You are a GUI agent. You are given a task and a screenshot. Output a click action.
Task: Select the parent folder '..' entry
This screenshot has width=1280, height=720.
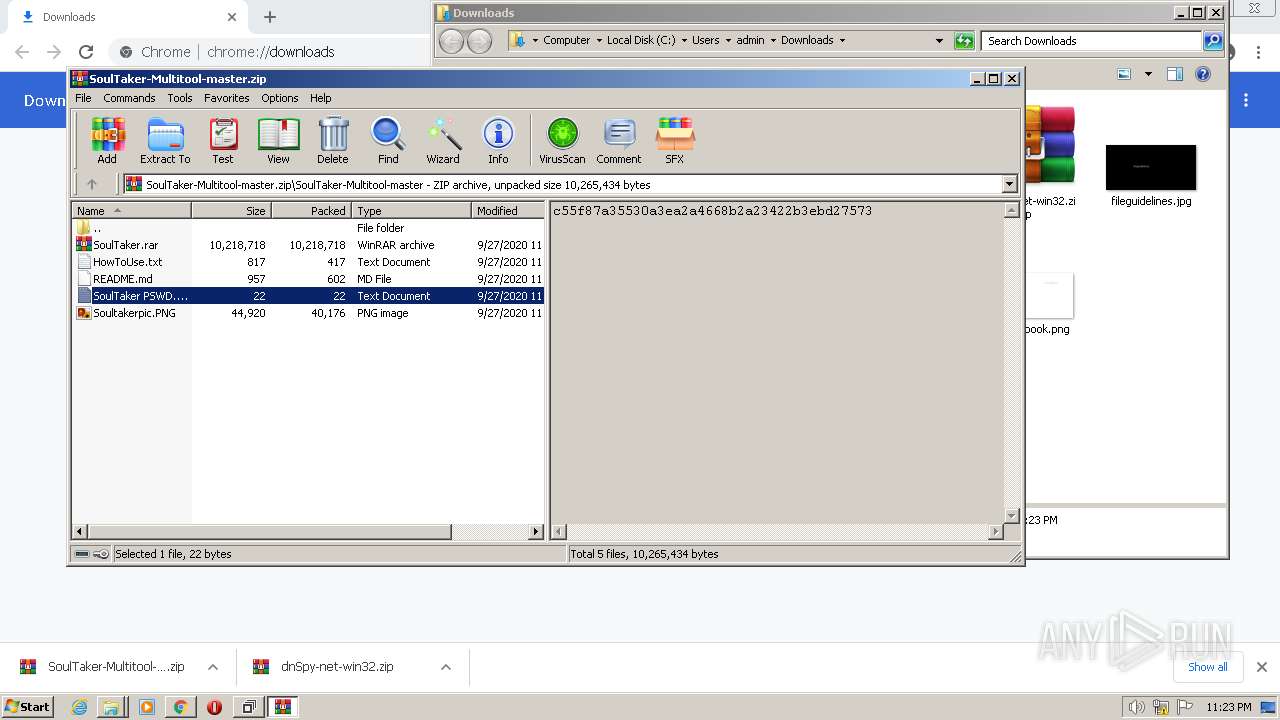(308, 228)
